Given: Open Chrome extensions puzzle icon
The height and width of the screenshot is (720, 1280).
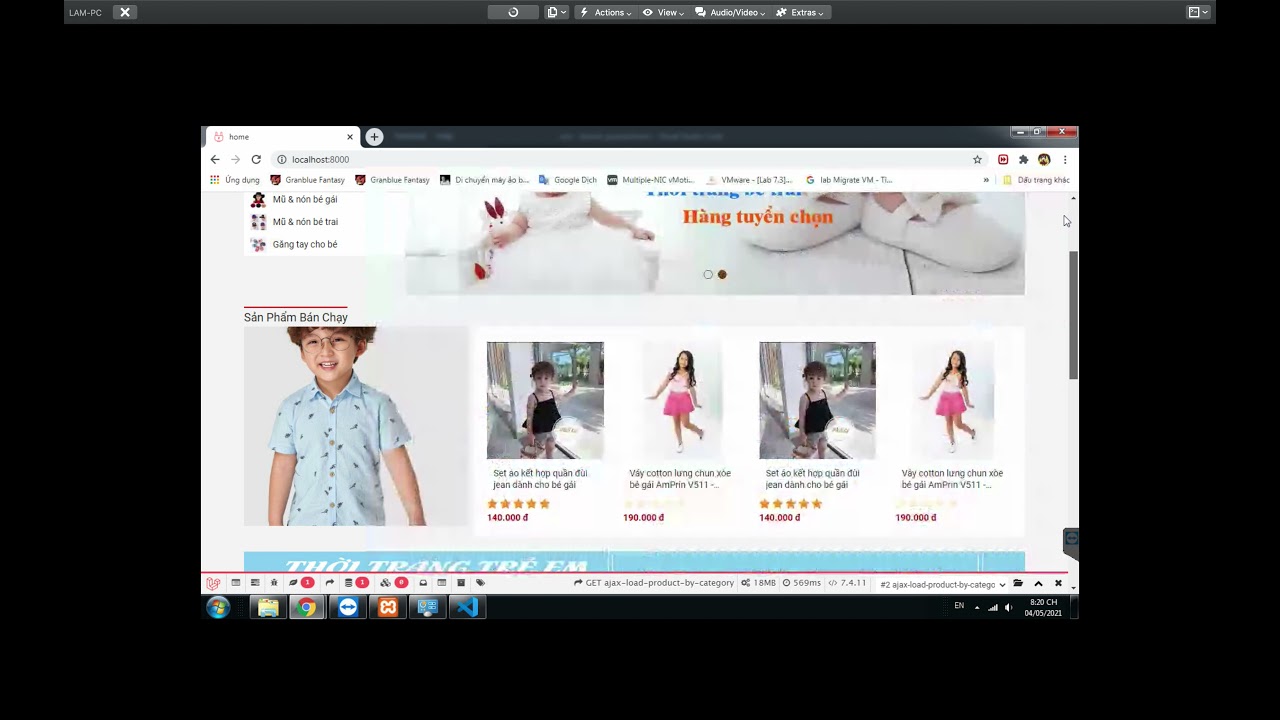Looking at the screenshot, I should (x=1023, y=159).
